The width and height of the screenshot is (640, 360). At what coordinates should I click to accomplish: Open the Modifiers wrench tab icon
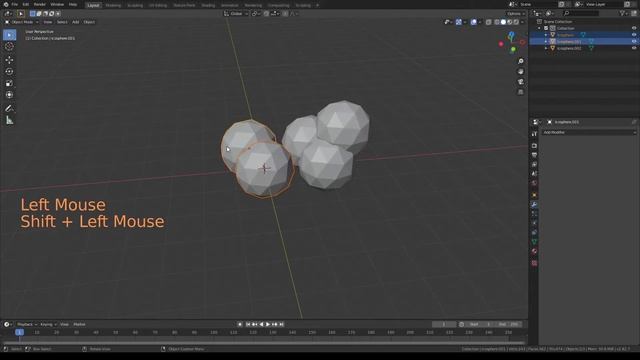534,204
